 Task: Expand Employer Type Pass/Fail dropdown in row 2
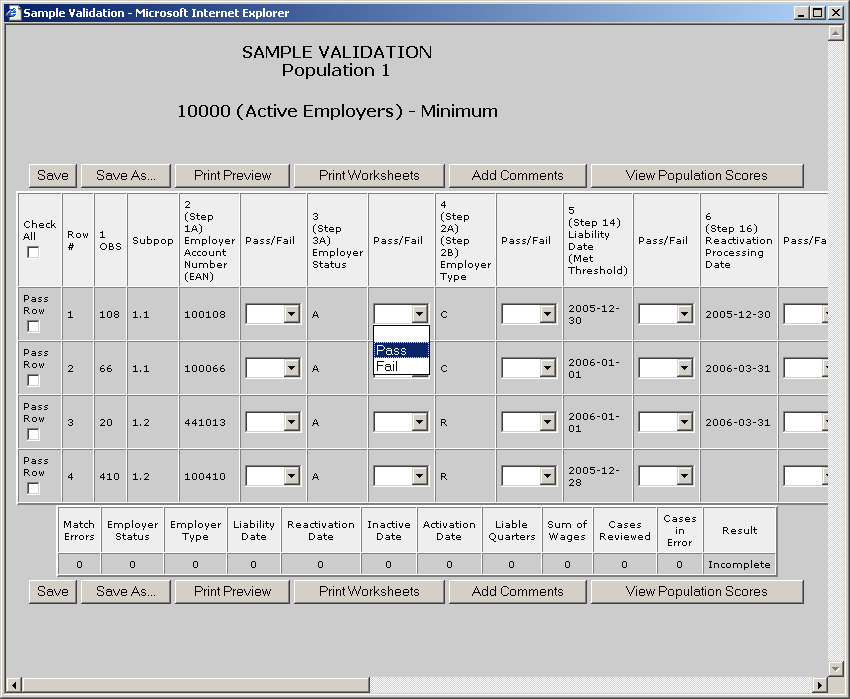(x=528, y=368)
